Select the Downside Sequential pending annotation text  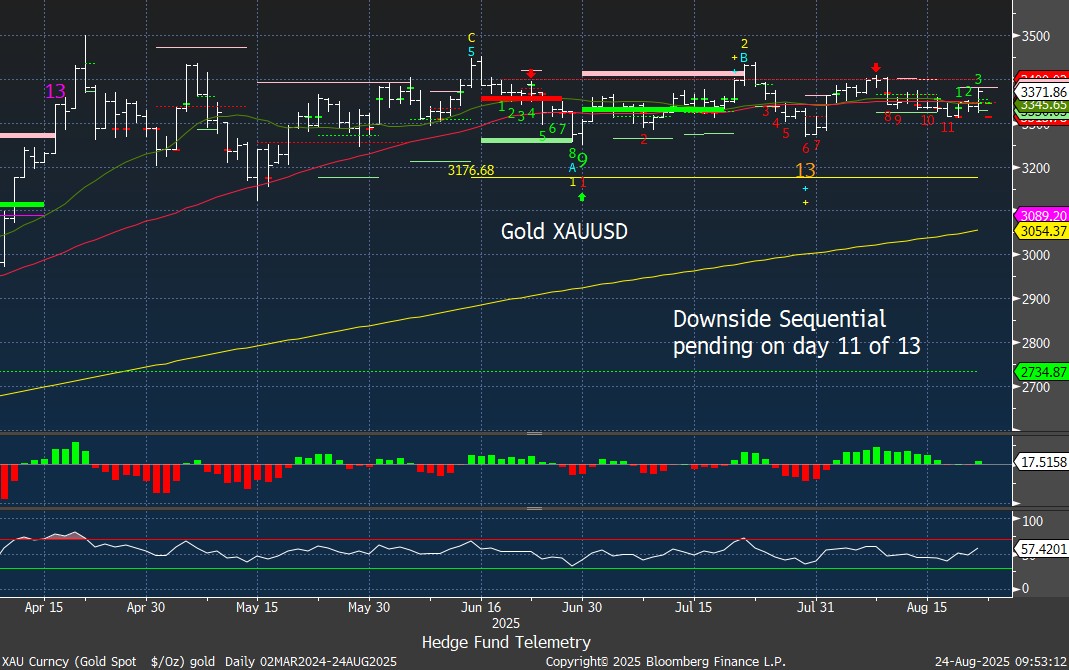click(x=796, y=333)
